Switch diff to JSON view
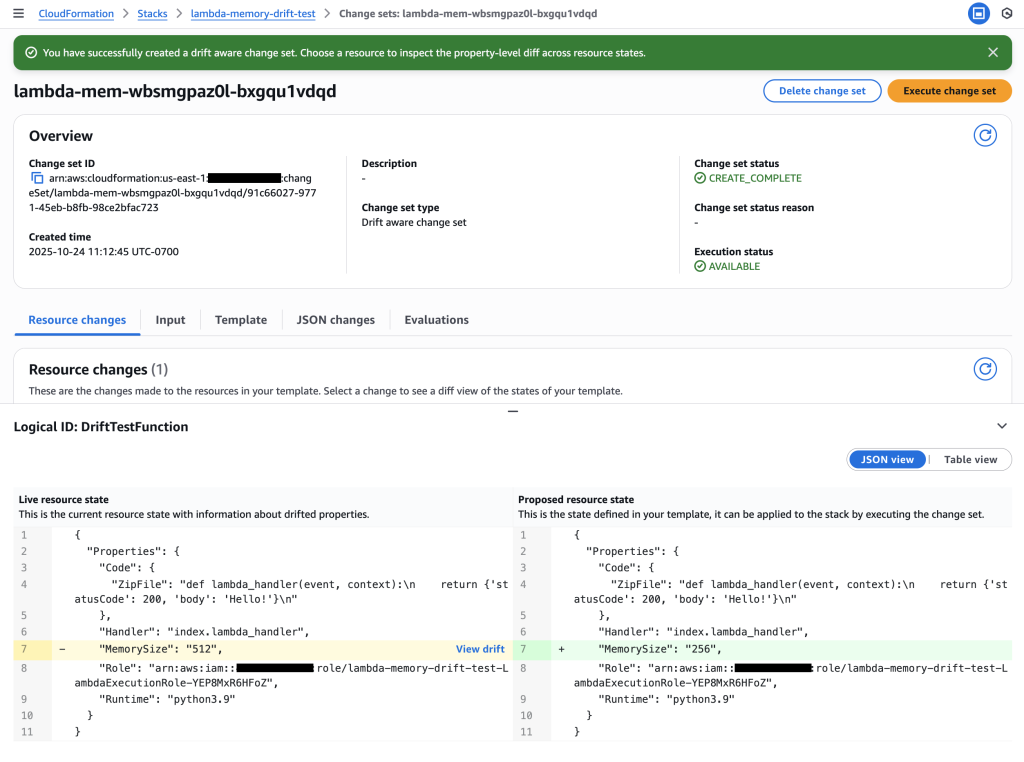 click(x=887, y=459)
